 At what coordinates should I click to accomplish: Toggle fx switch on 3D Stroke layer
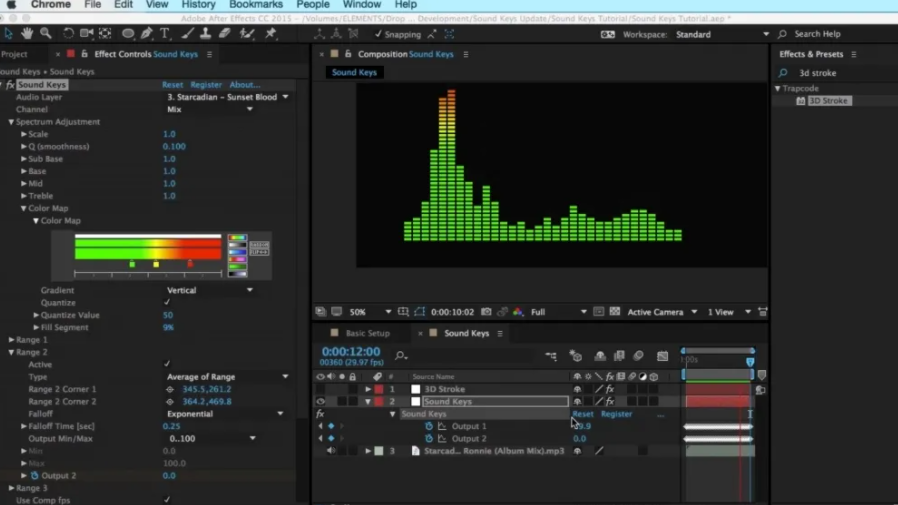(x=610, y=389)
